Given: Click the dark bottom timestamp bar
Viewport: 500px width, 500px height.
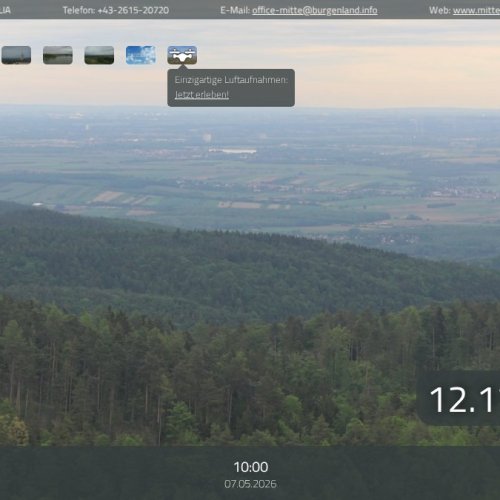Looking at the screenshot, I should click(250, 473).
